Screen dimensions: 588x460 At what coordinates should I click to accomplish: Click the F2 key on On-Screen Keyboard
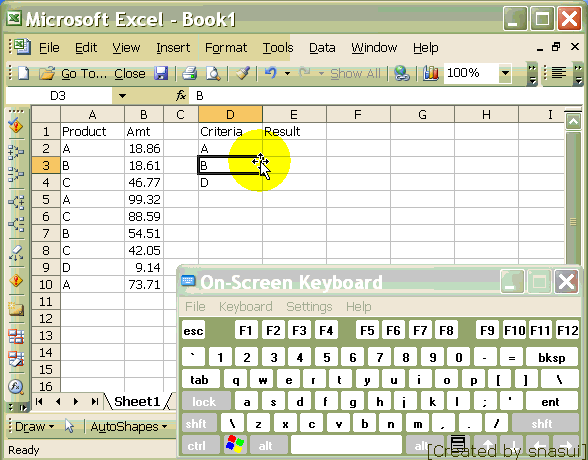click(273, 330)
